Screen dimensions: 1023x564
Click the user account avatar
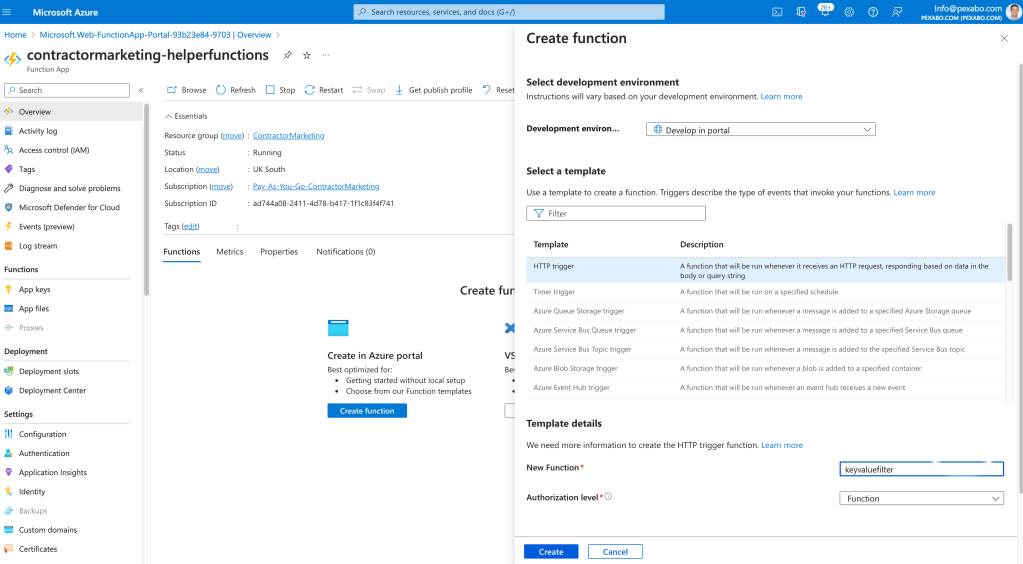pyautogui.click(x=1014, y=12)
